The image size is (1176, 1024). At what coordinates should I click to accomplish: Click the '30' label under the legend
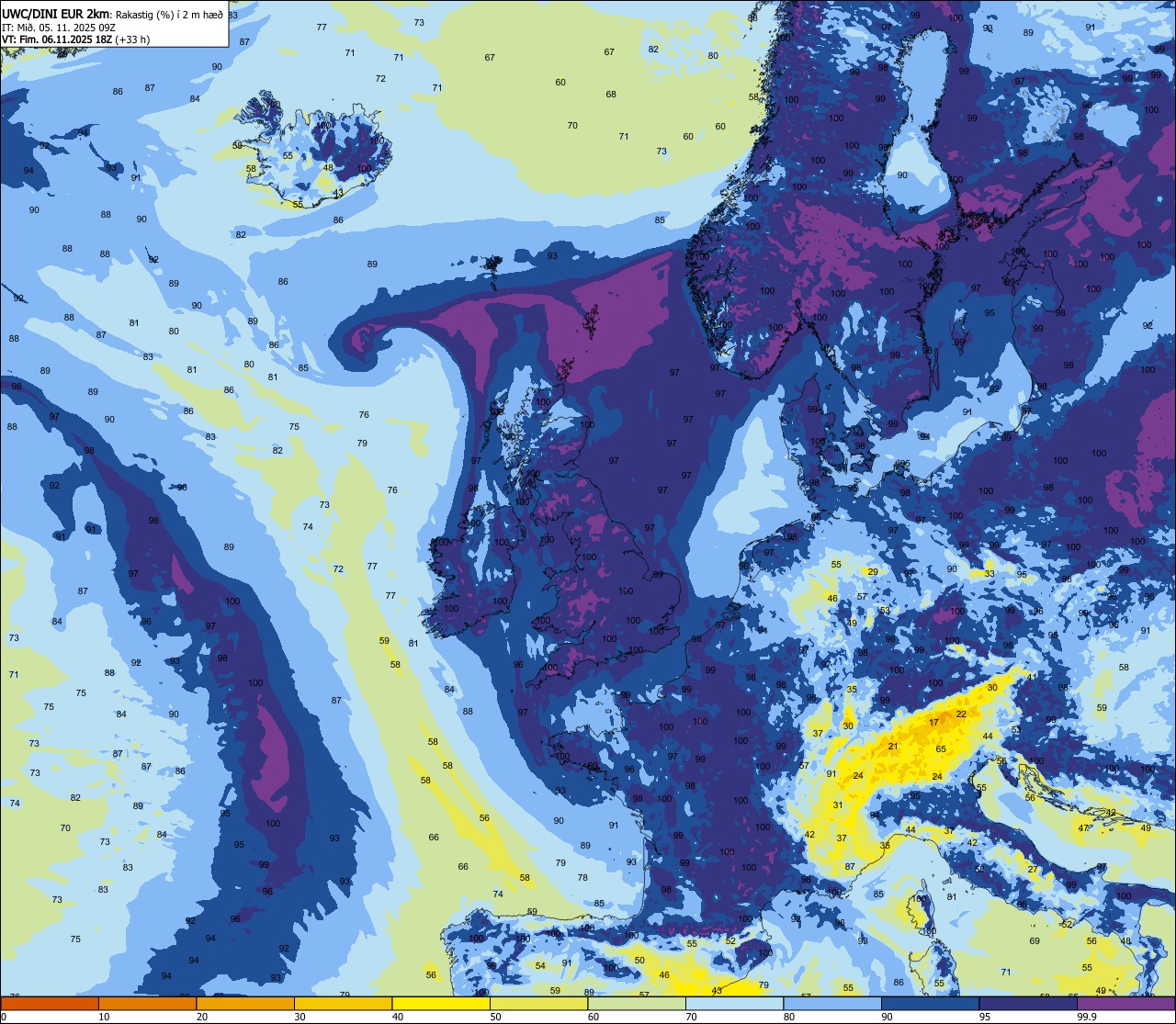point(300,1017)
